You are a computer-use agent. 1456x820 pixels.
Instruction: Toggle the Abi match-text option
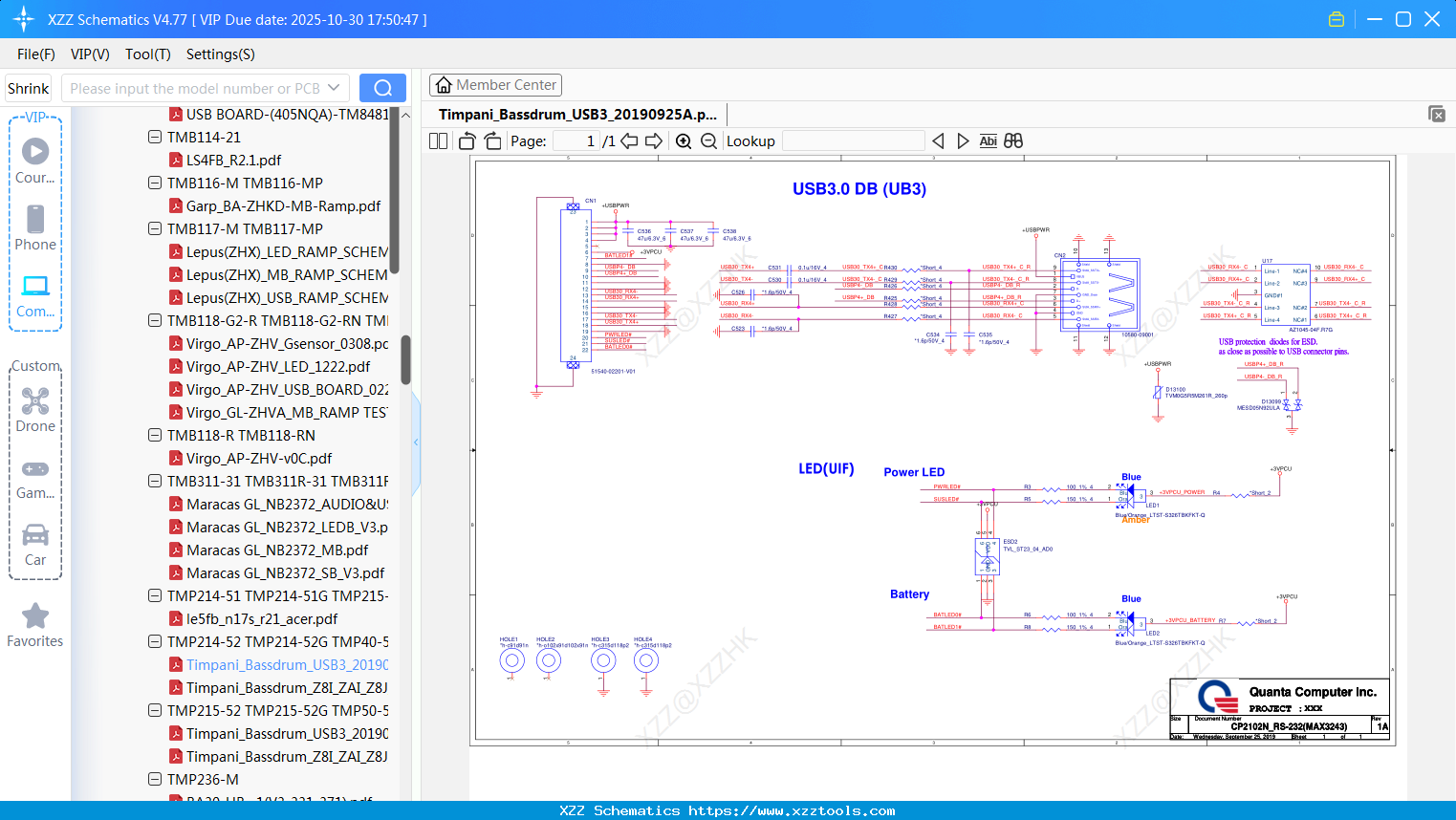point(988,141)
